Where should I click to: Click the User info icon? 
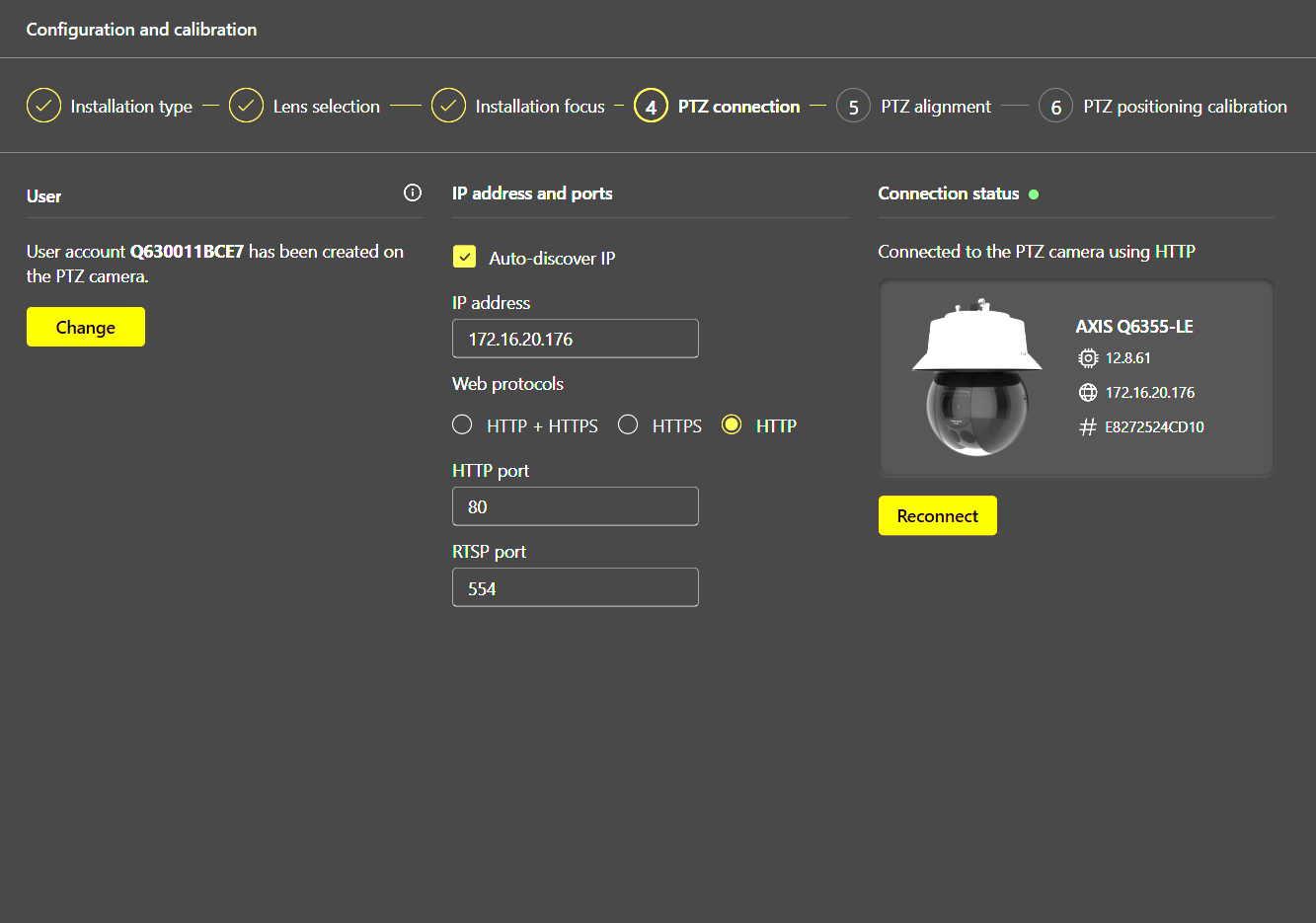tap(413, 192)
